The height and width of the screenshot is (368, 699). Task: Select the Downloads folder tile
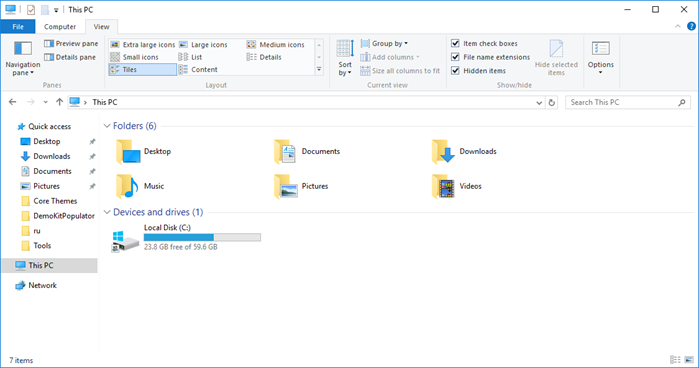tap(464, 152)
